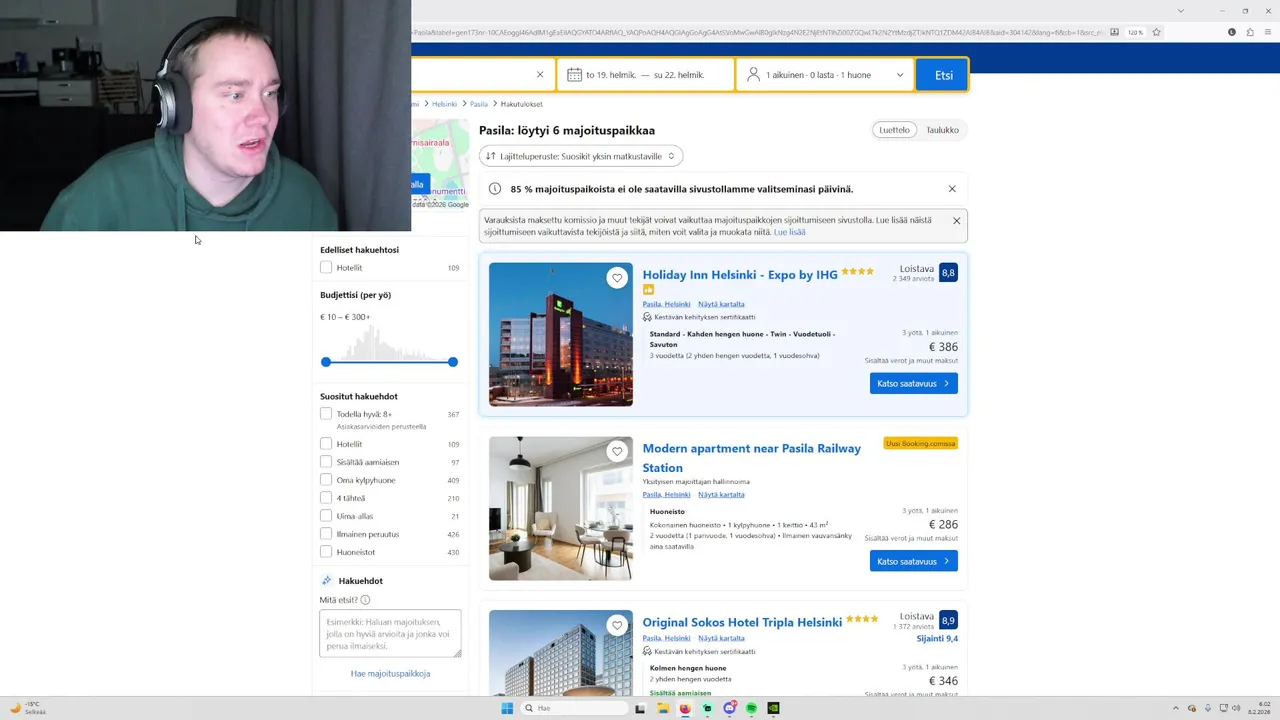Click Etsi search button

(943, 75)
